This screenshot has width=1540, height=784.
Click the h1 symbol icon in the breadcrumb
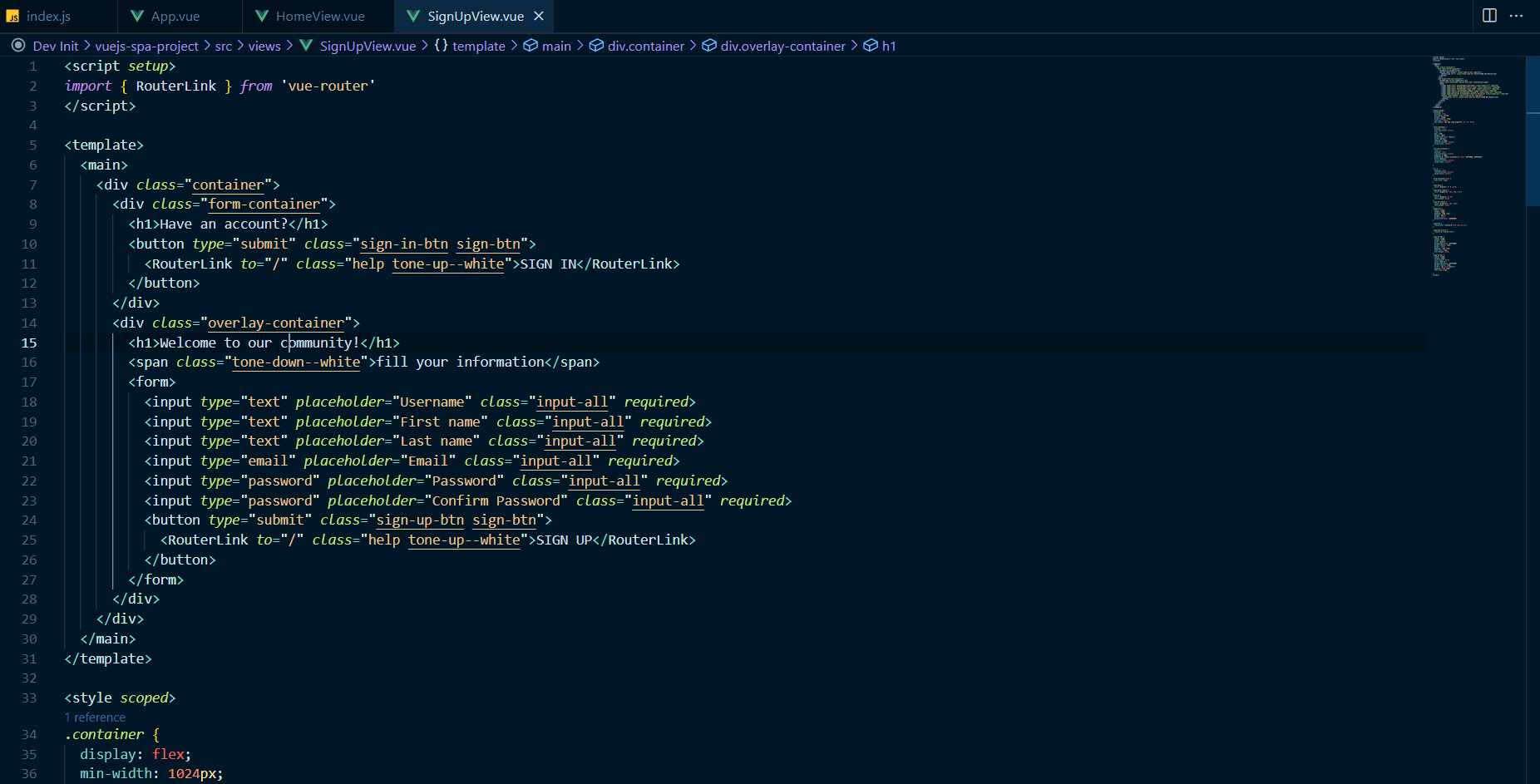click(870, 46)
